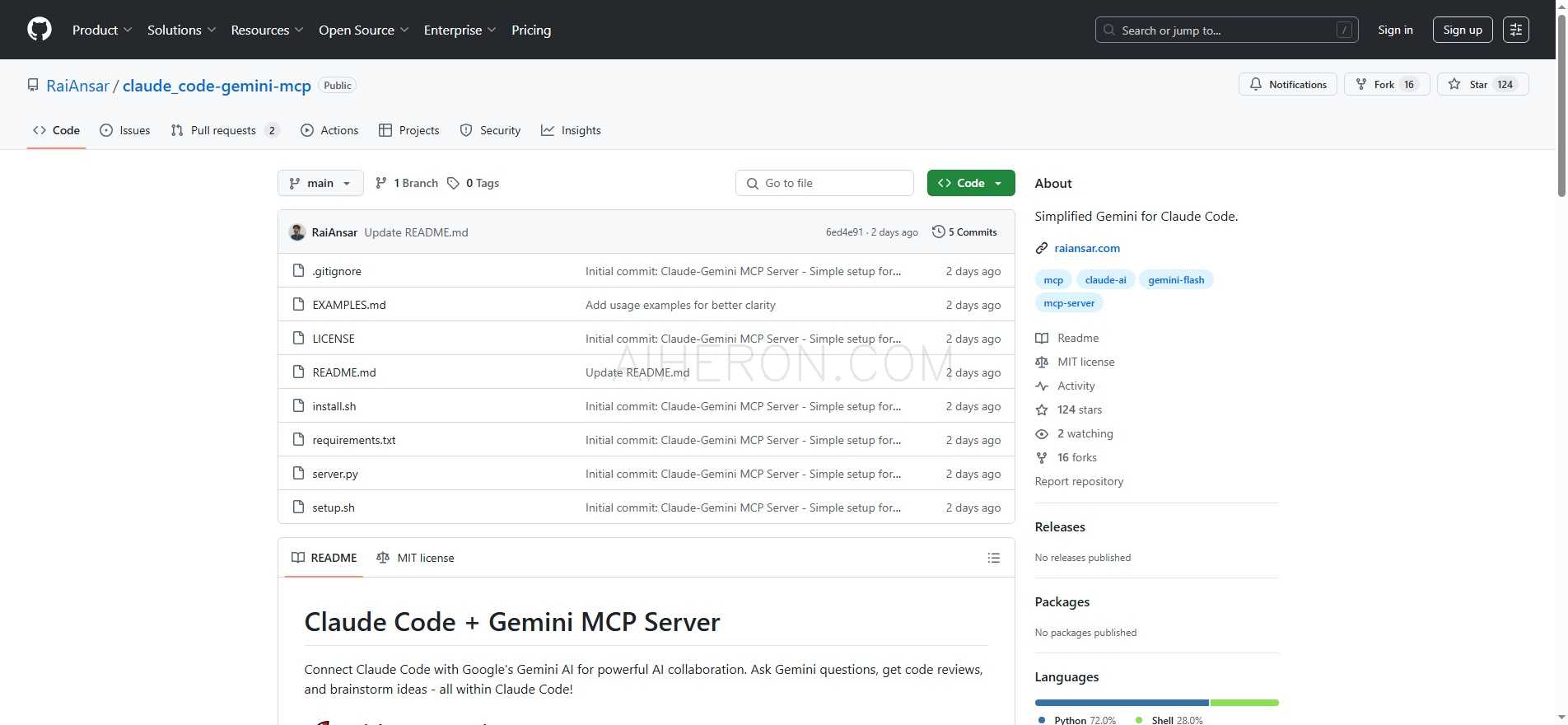Click the green Shell segment of the language bar

coord(1244,703)
